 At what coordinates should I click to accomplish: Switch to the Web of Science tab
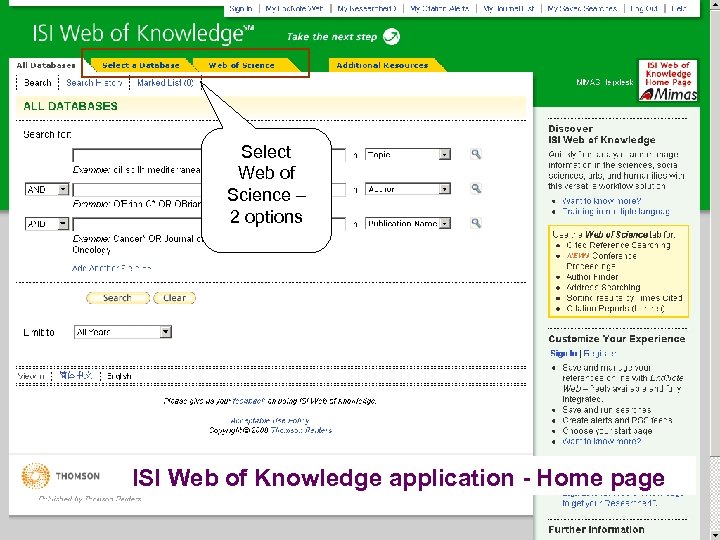coord(242,65)
